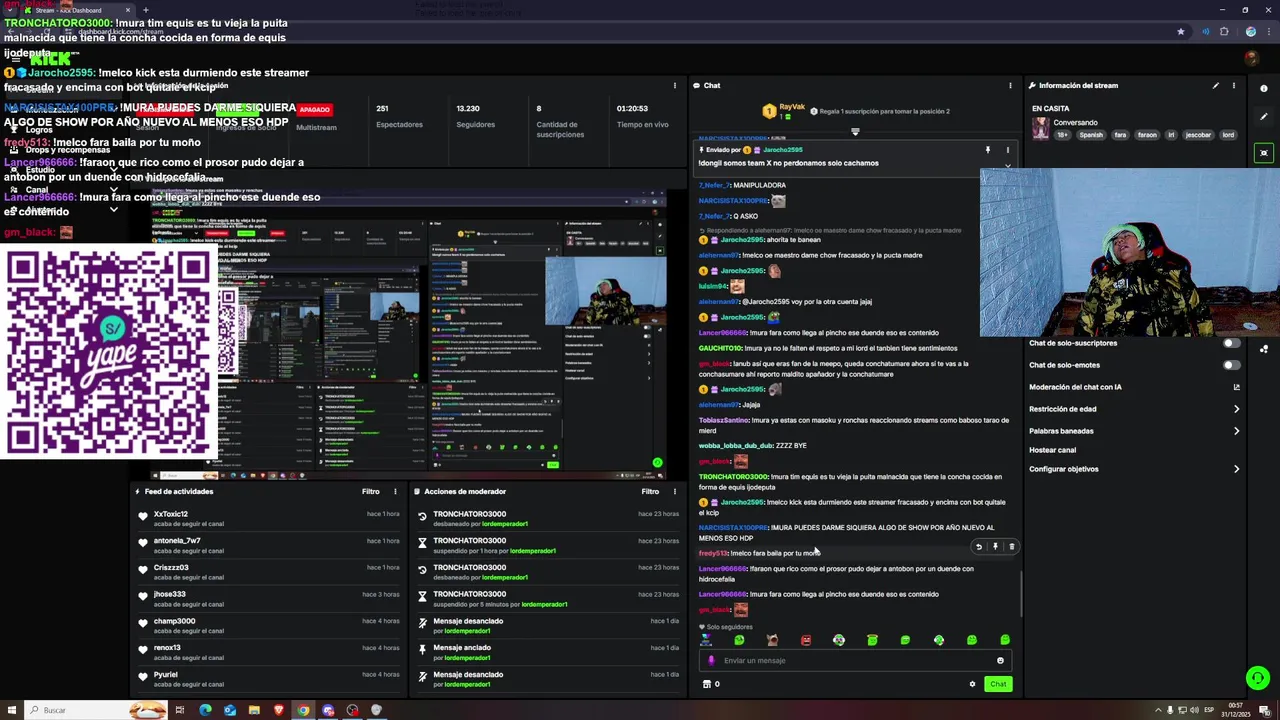Open options menu of the pinned message
The image size is (1280, 720).
[1007, 150]
